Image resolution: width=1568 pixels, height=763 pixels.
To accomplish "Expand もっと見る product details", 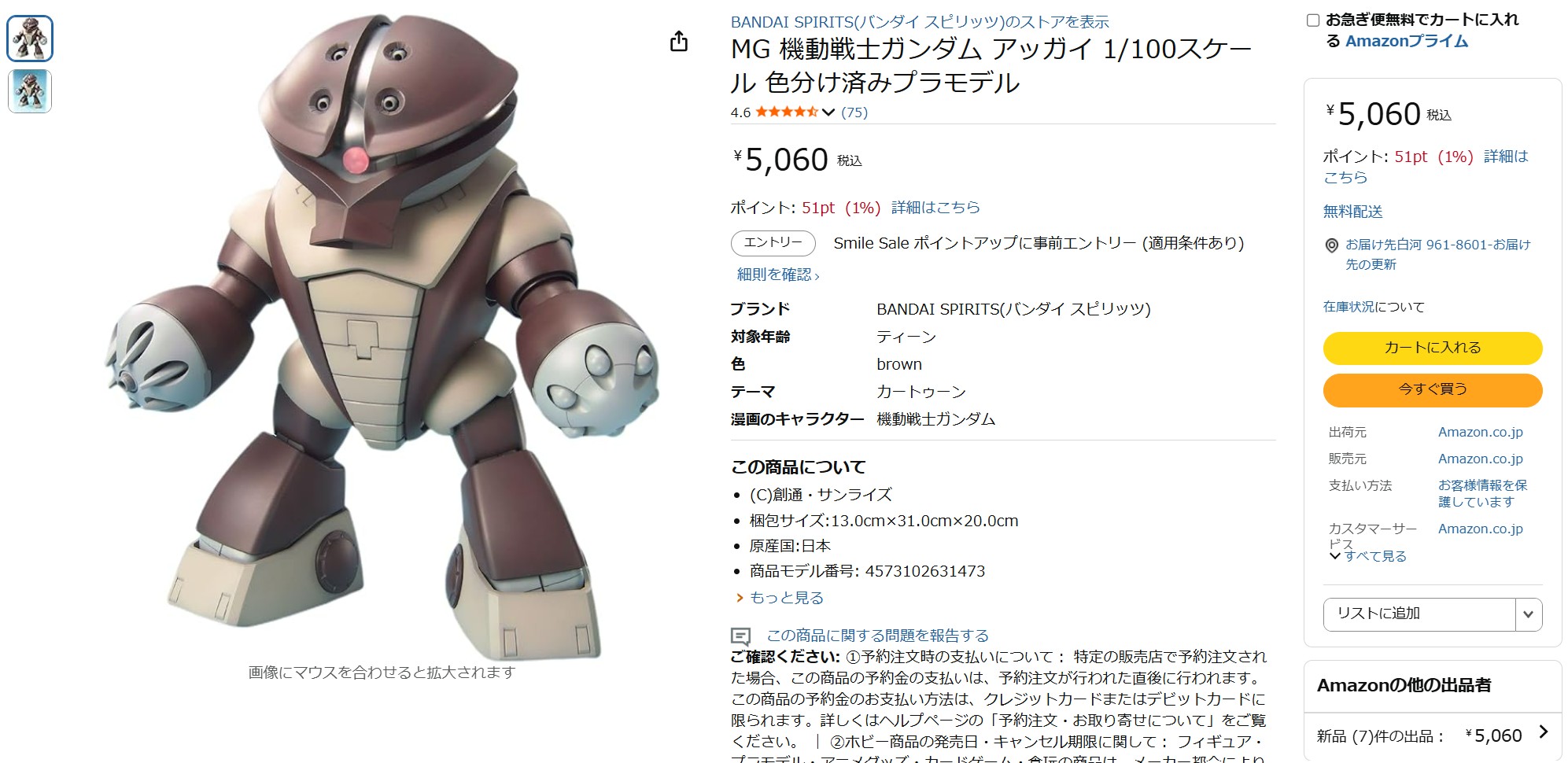I will click(x=780, y=598).
